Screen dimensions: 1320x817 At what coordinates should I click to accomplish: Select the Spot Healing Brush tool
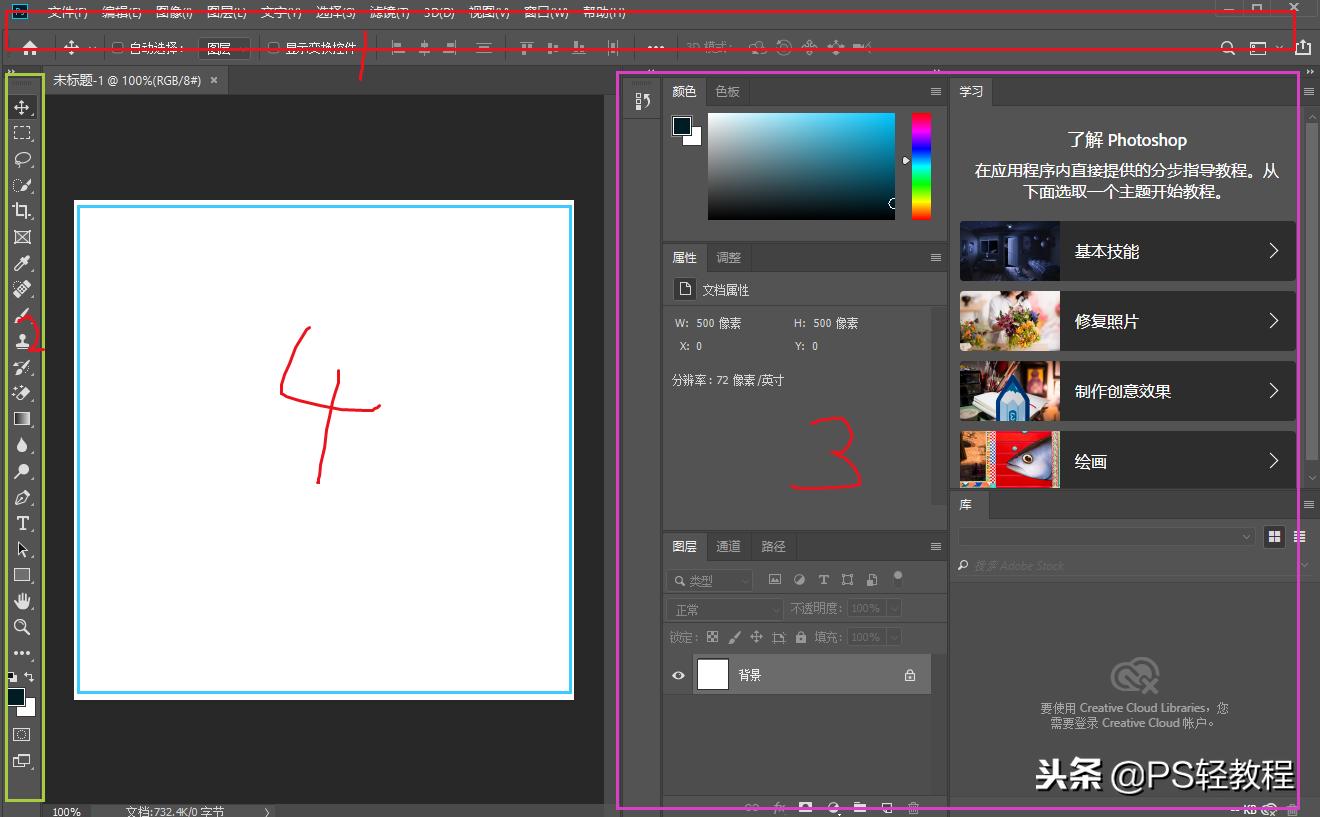pyautogui.click(x=22, y=289)
